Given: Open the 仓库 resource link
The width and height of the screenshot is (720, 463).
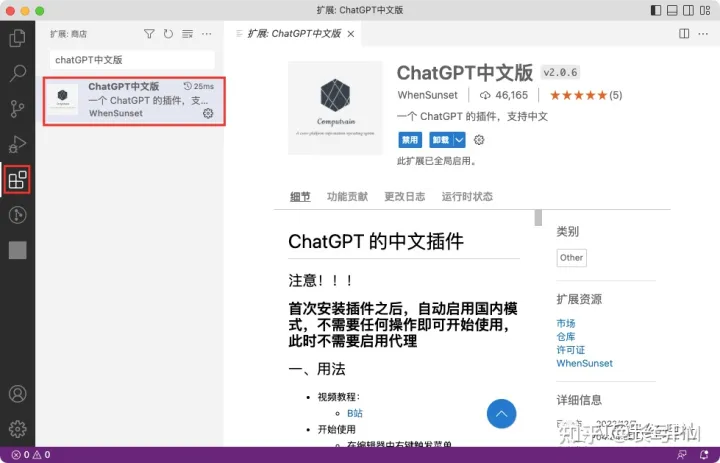Looking at the screenshot, I should 566,337.
